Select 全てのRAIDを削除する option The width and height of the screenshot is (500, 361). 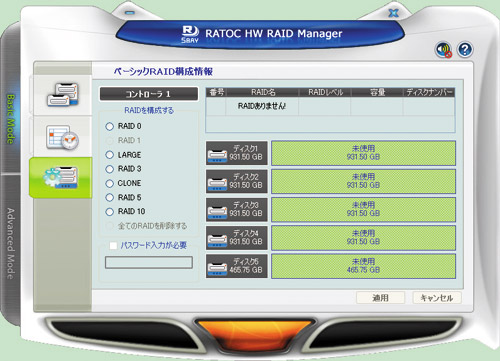[110, 226]
